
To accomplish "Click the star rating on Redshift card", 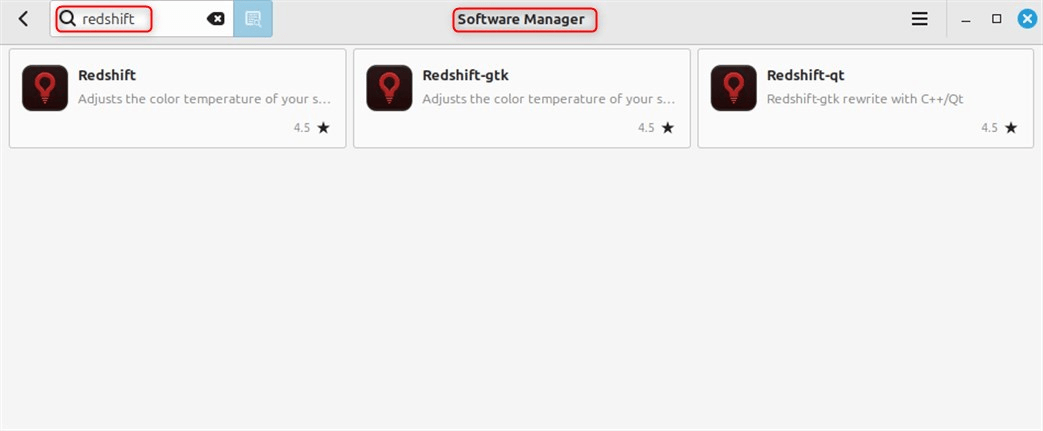I will coord(323,128).
